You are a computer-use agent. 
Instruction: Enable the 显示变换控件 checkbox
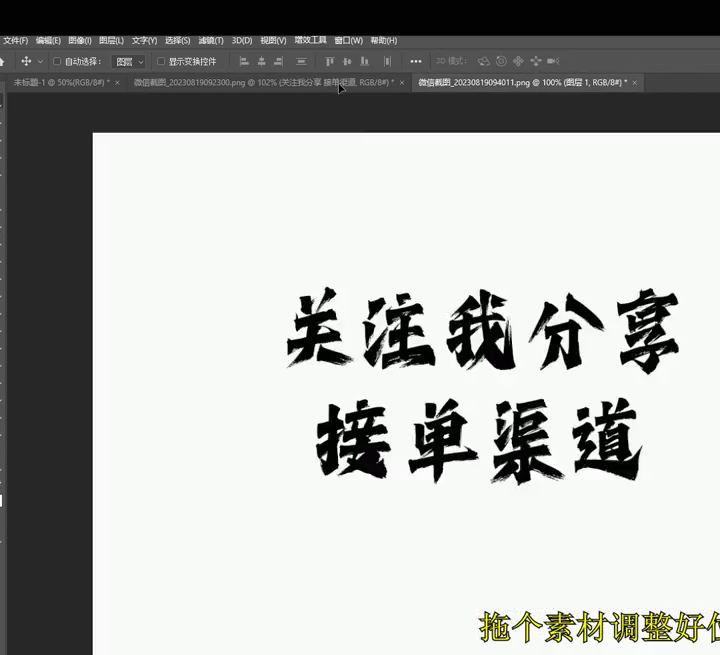(x=161, y=61)
